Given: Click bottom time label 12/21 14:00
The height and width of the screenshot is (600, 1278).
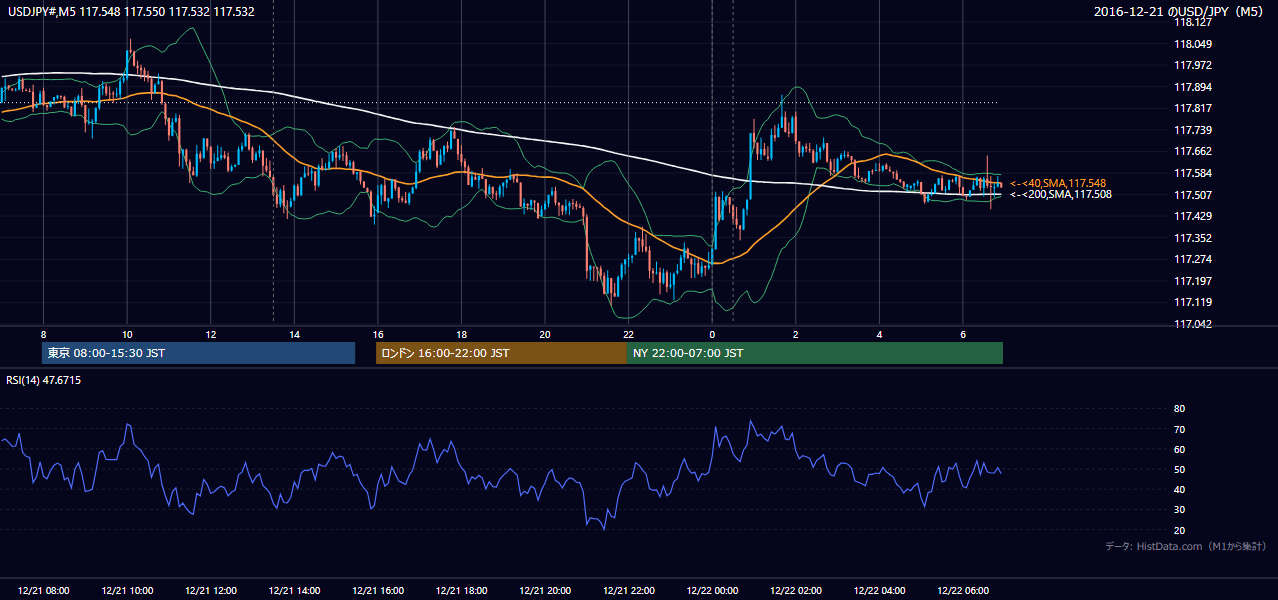Looking at the screenshot, I should point(294,591).
